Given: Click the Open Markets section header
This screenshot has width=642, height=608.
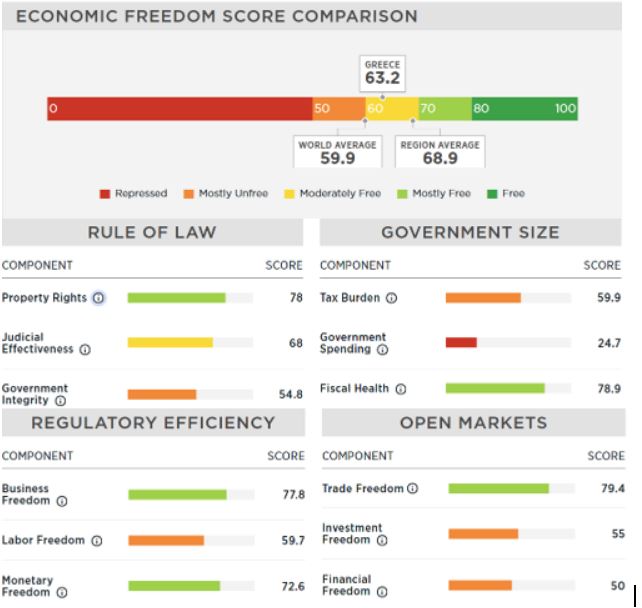Looking at the screenshot, I should [x=473, y=423].
